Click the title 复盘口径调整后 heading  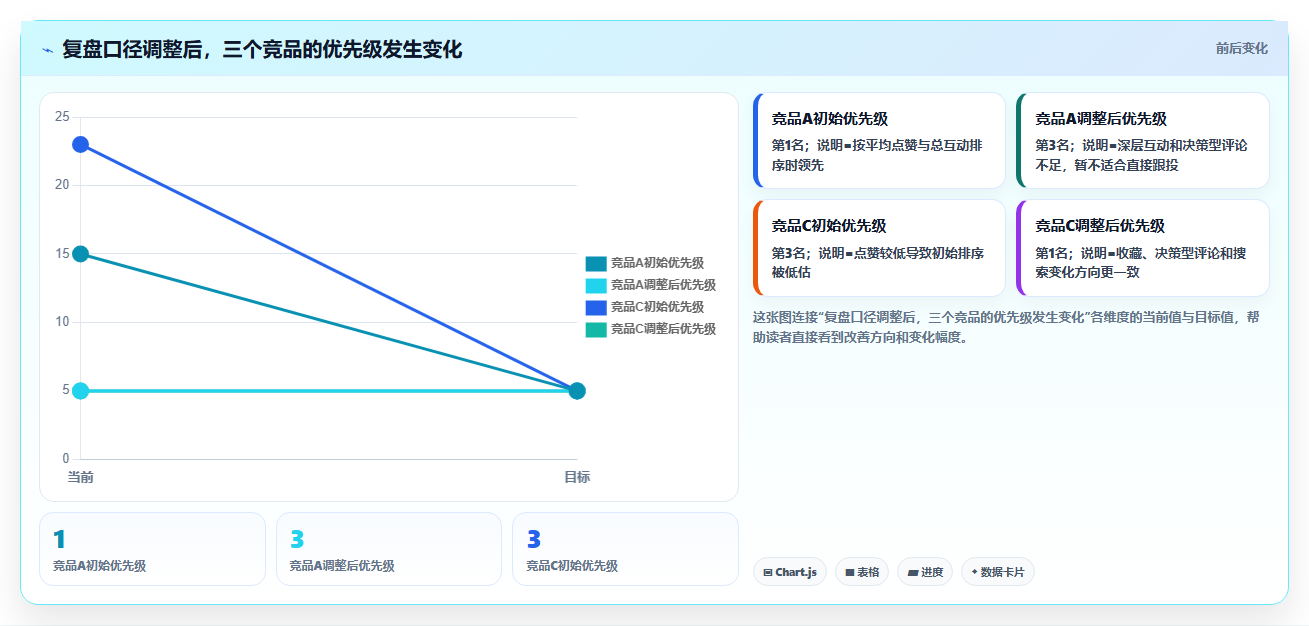262,50
